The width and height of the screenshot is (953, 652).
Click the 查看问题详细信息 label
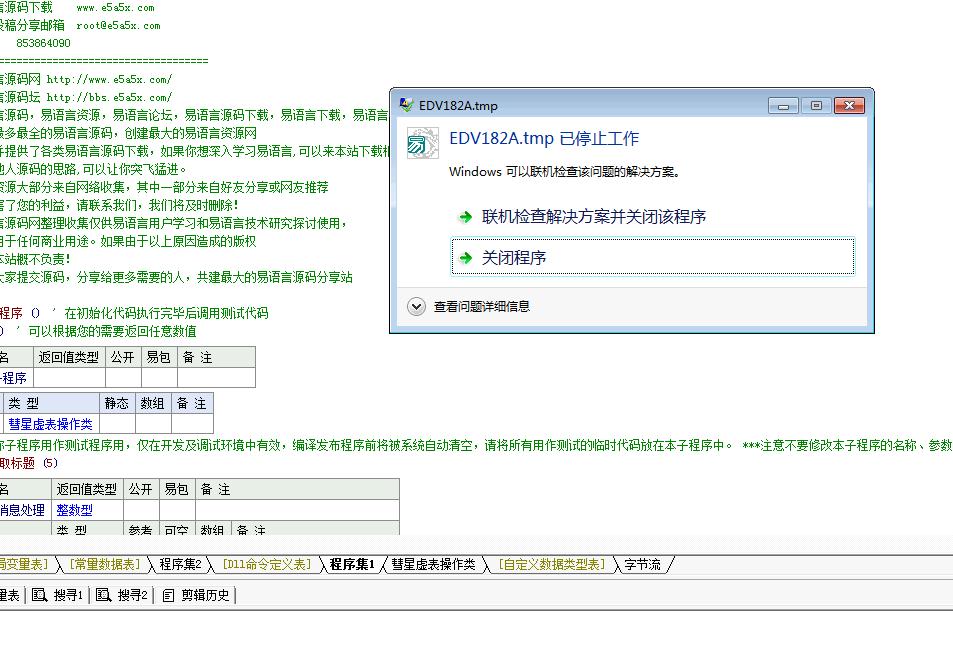click(x=482, y=307)
